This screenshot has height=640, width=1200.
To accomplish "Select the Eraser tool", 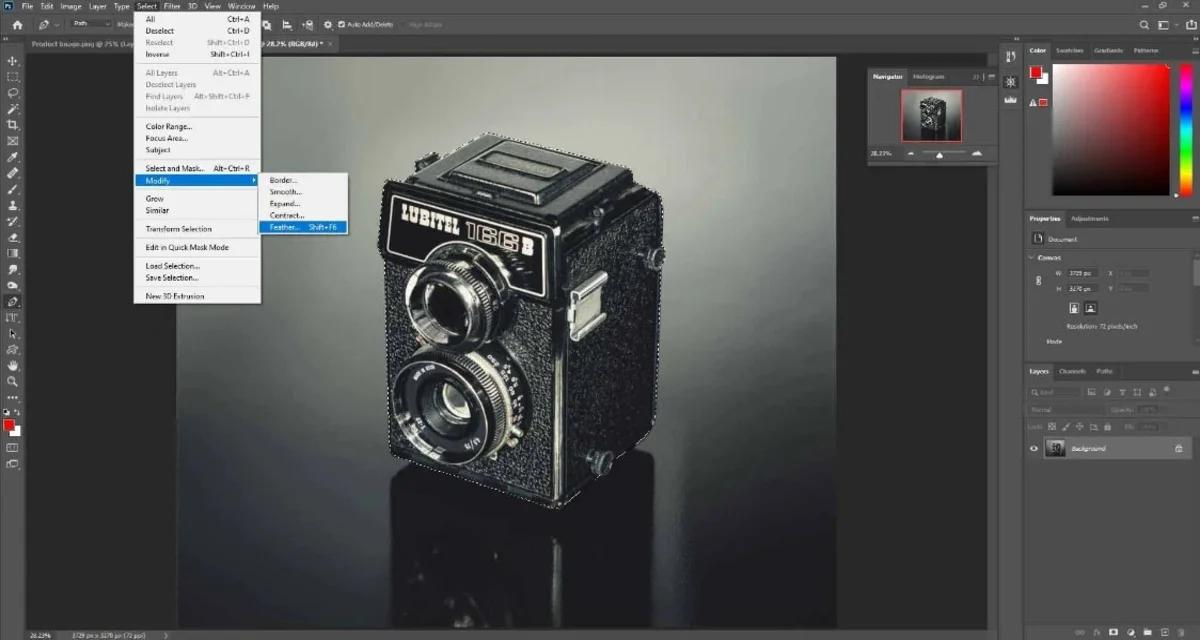I will coord(13,237).
